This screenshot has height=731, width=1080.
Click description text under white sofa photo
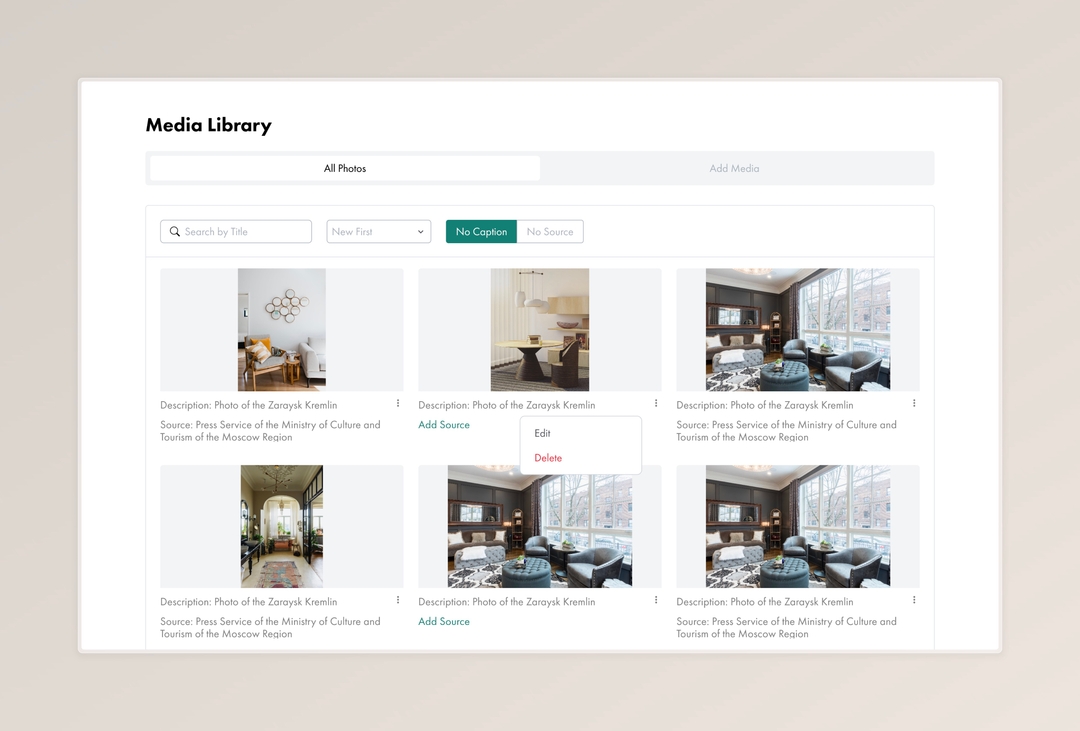(249, 405)
